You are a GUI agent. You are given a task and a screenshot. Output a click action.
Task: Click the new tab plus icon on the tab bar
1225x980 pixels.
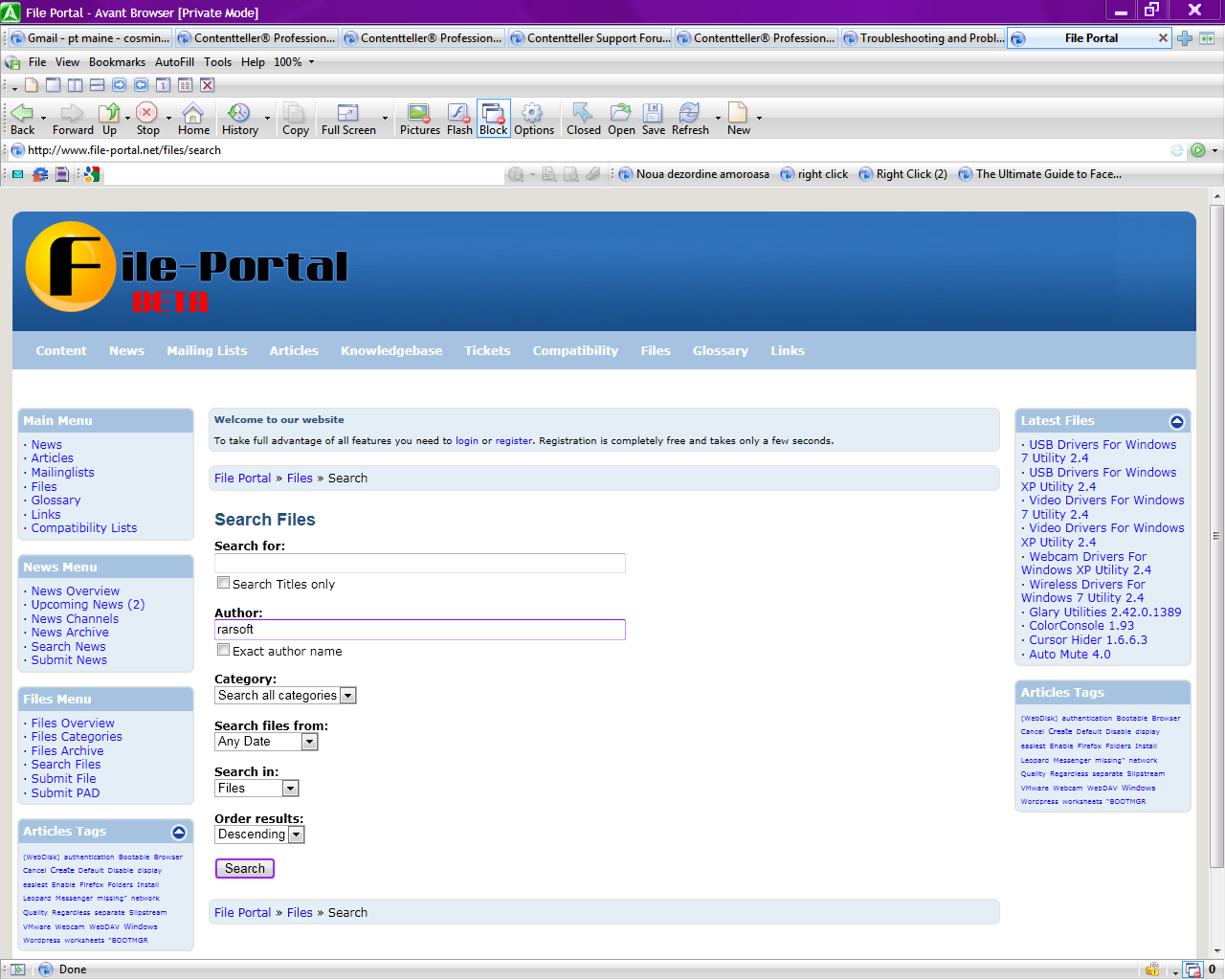1185,38
